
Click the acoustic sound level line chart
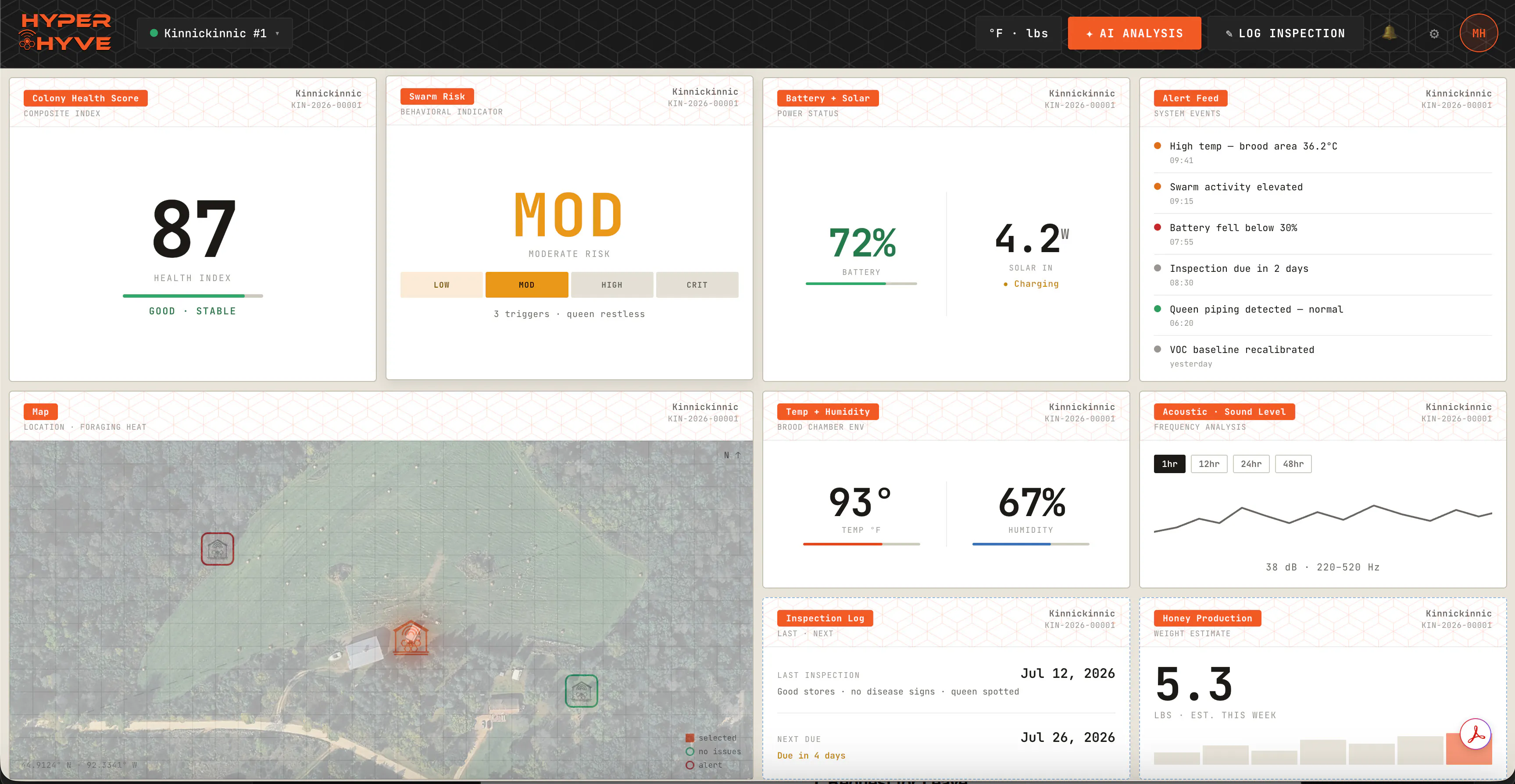[x=1323, y=519]
